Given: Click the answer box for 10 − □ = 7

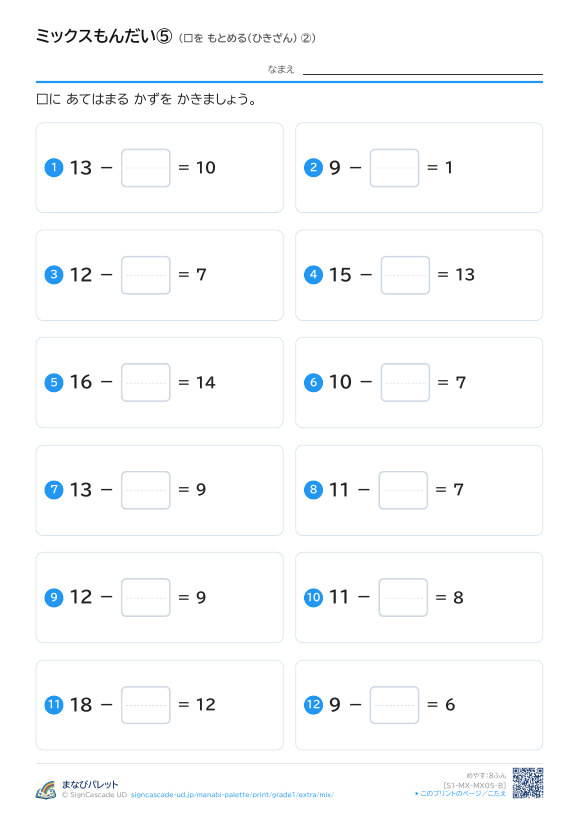Looking at the screenshot, I should click(x=405, y=382).
